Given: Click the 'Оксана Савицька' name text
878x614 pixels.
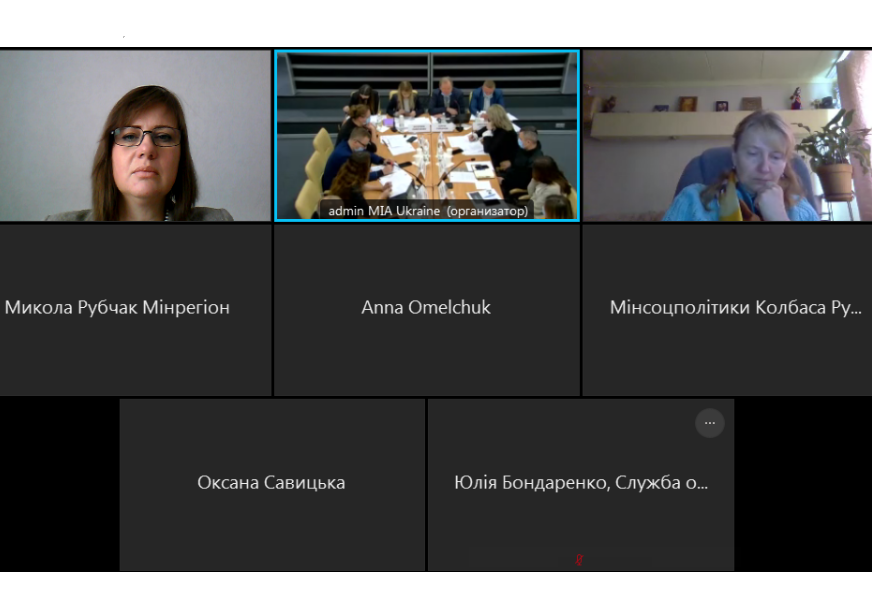Looking at the screenshot, I should click(x=271, y=482).
